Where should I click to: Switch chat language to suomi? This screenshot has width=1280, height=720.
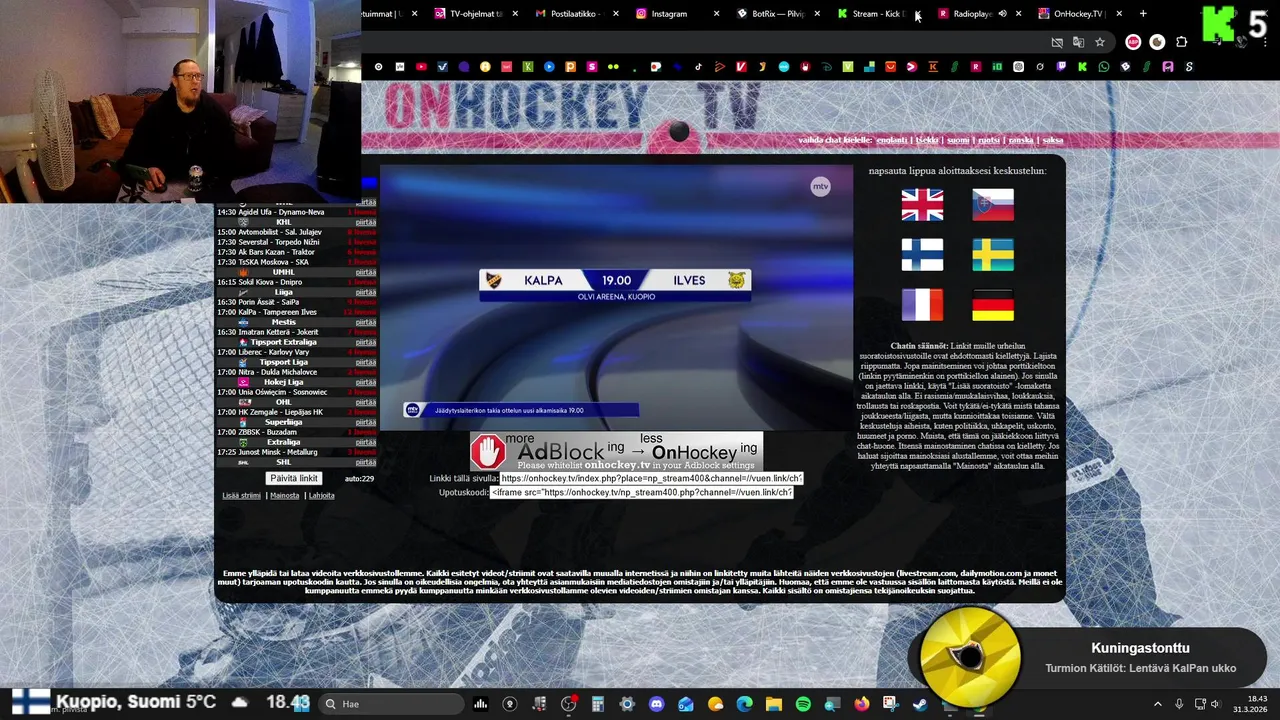click(x=958, y=140)
